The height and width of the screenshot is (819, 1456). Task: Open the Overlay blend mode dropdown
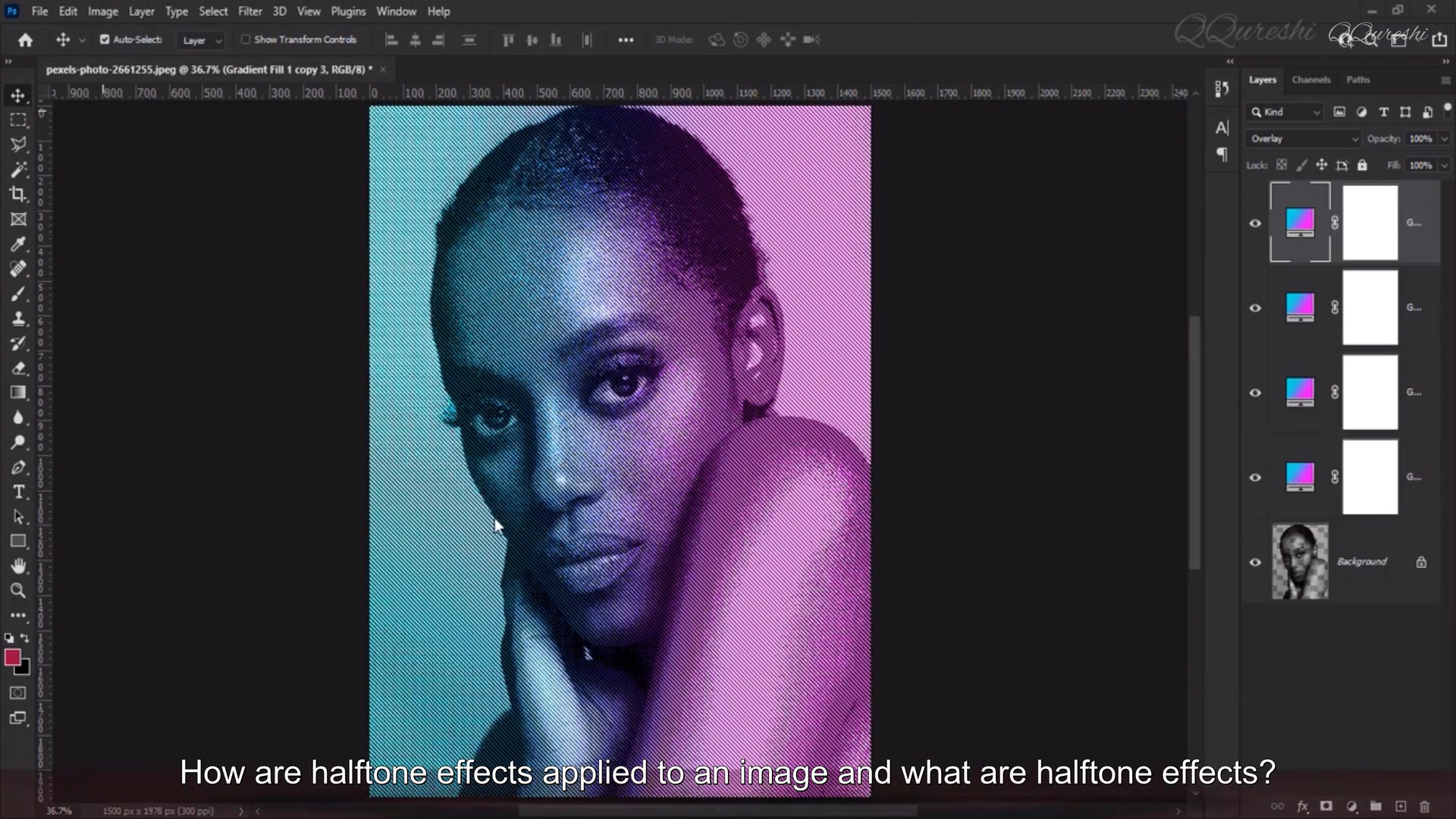[1303, 139]
